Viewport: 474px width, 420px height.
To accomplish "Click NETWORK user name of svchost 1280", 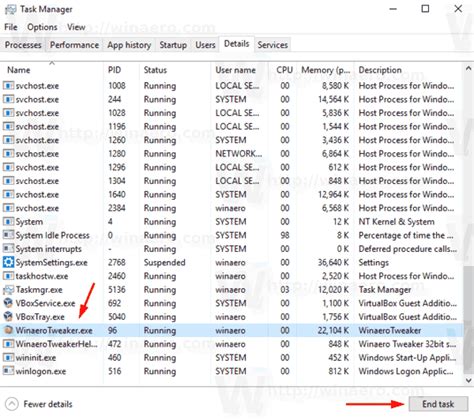I will [239, 154].
